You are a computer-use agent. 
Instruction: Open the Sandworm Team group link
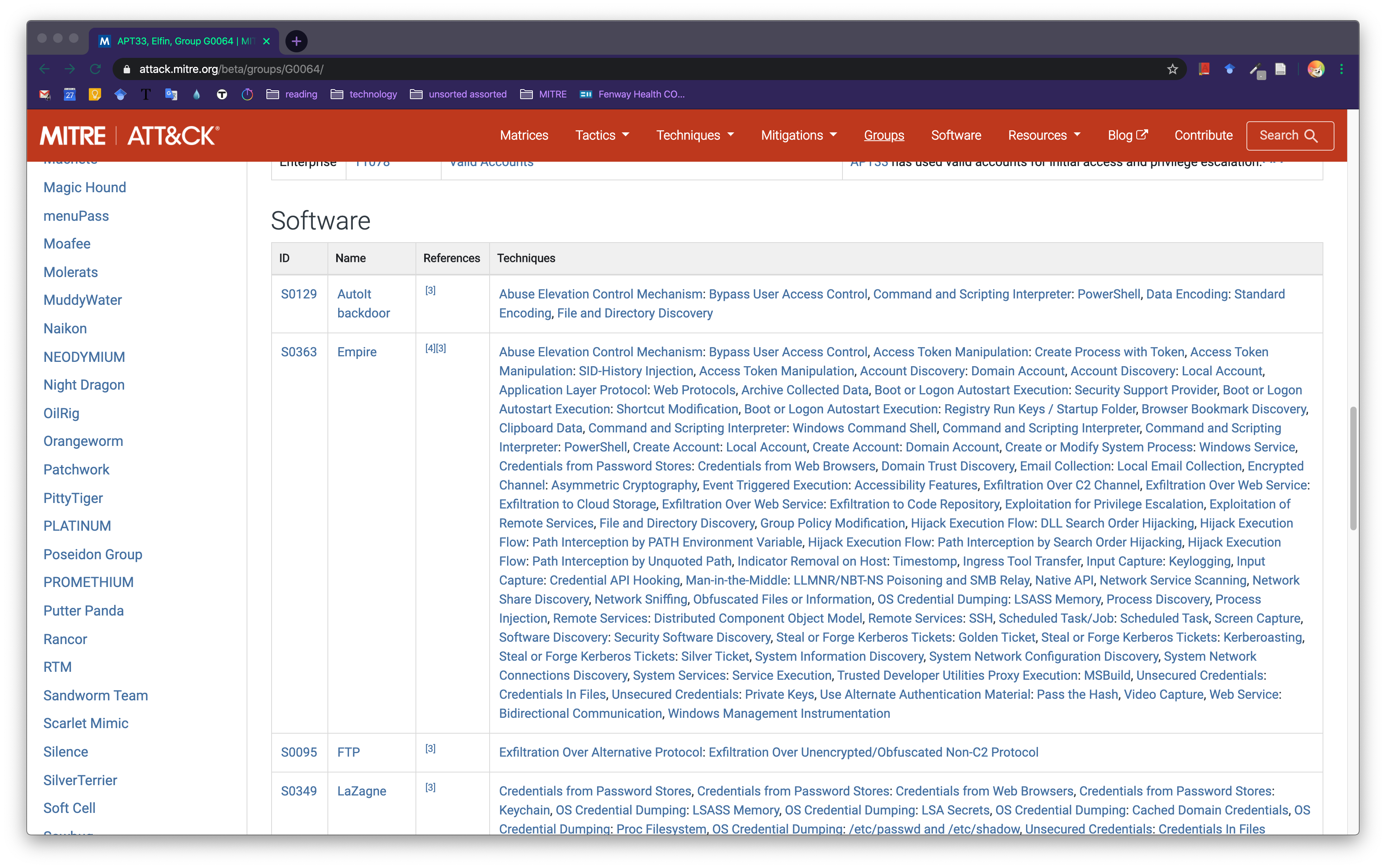[x=95, y=695]
